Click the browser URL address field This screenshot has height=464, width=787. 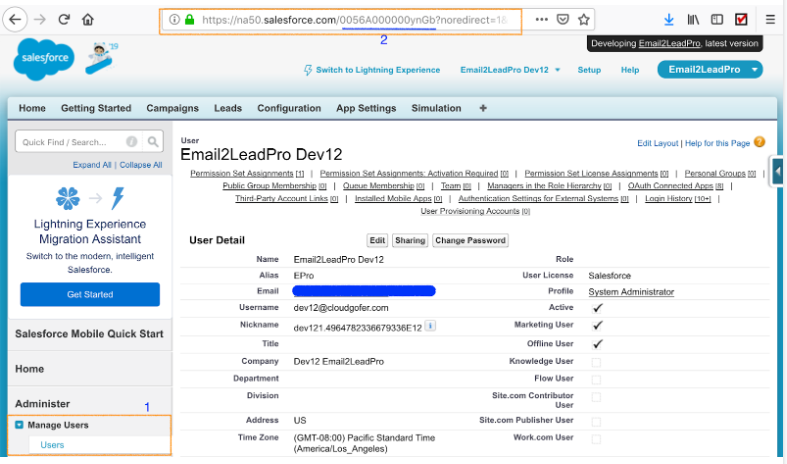(354, 20)
